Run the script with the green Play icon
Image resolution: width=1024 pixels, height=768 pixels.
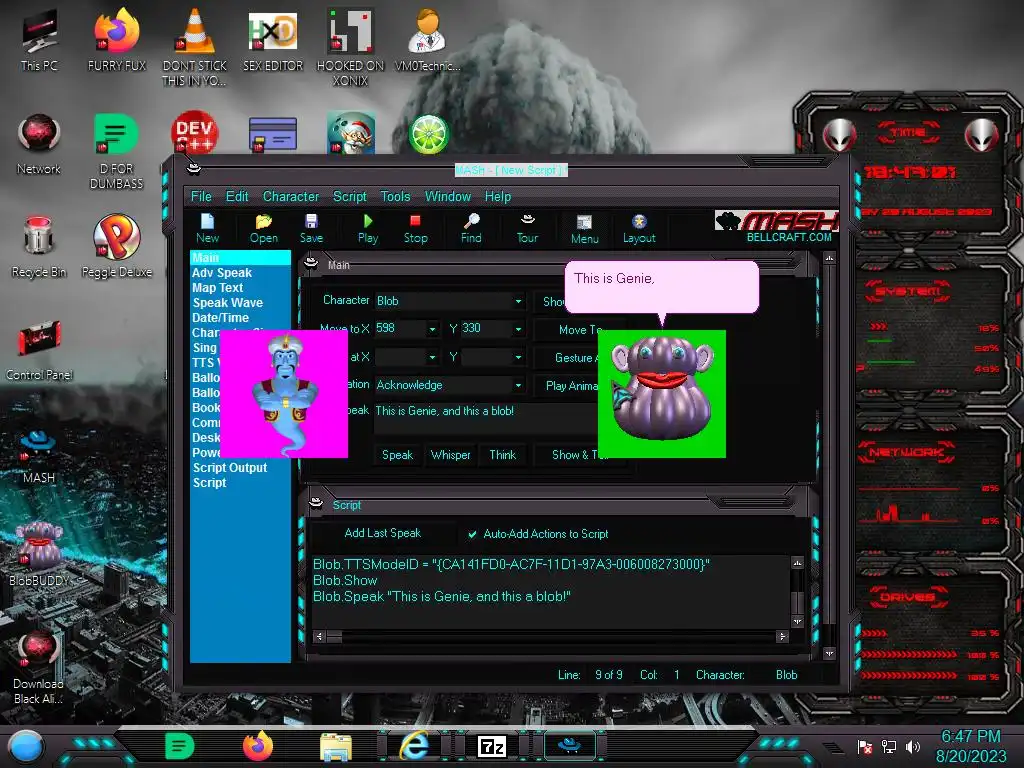click(x=368, y=229)
